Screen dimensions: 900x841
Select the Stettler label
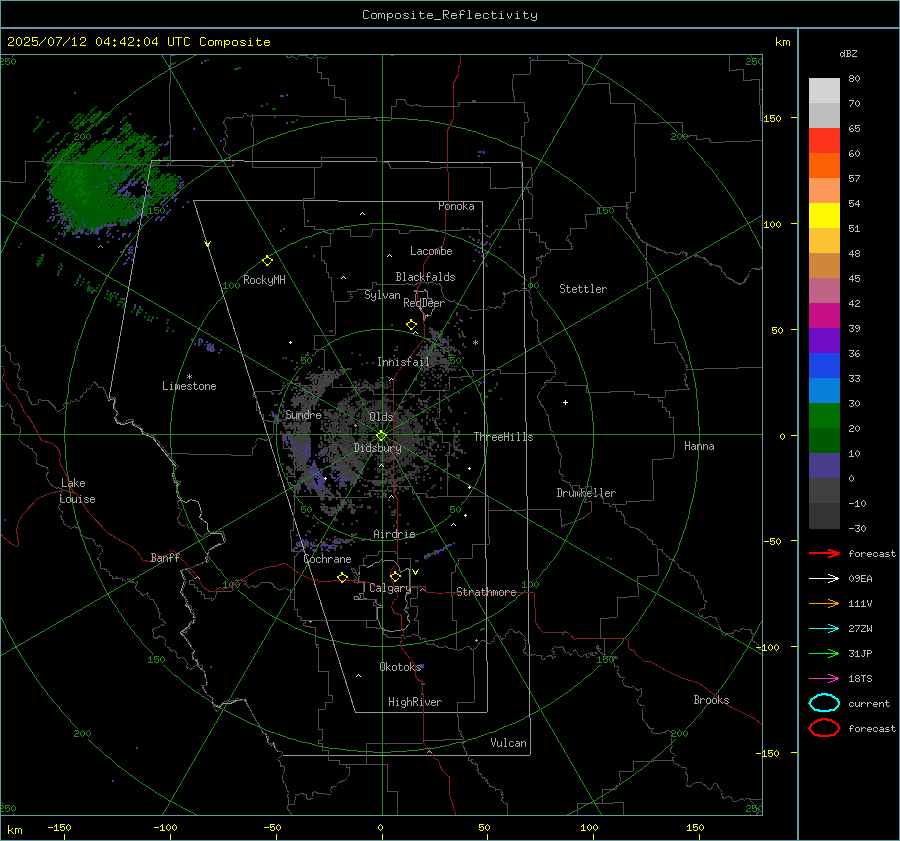[583, 289]
